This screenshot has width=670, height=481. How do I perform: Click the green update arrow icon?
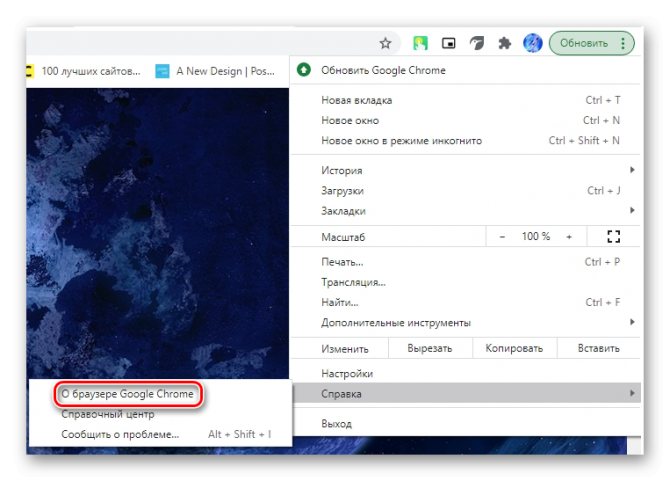click(304, 70)
